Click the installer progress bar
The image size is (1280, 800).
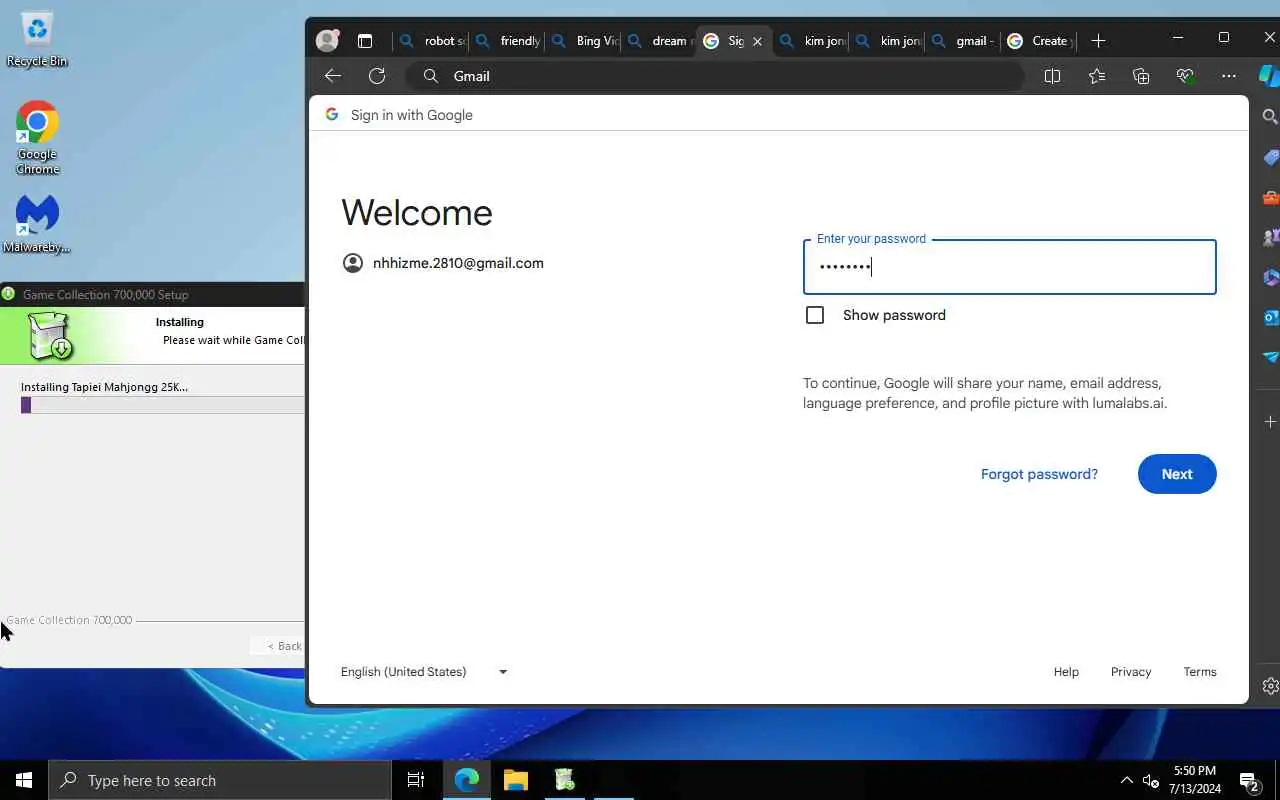pyautogui.click(x=162, y=405)
